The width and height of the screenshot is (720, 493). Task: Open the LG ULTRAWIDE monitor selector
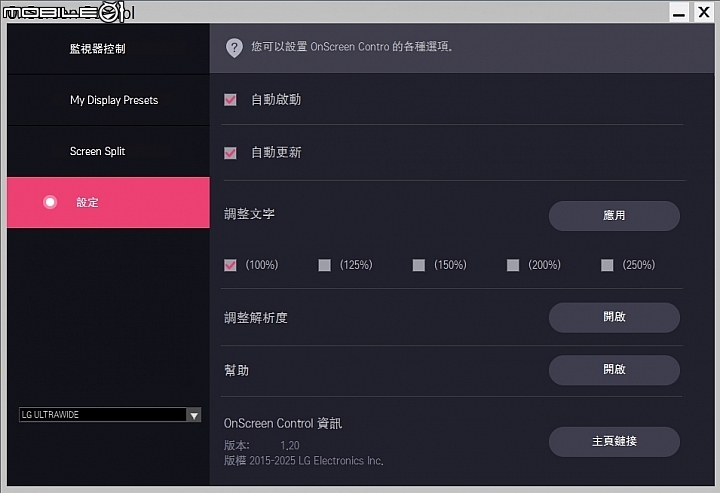110,415
